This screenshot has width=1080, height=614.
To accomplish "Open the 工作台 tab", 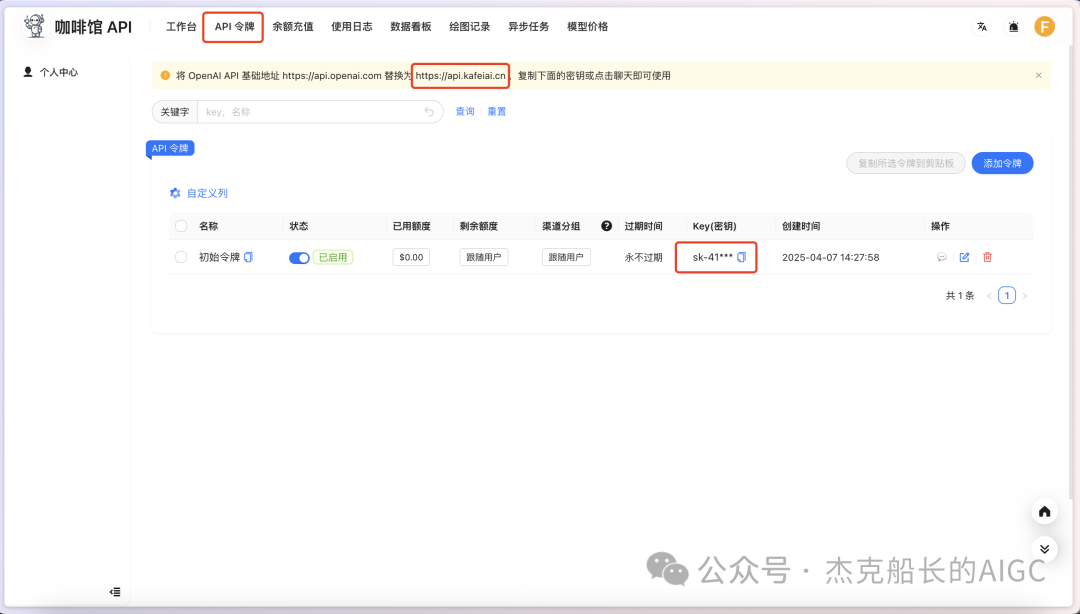I will (181, 27).
